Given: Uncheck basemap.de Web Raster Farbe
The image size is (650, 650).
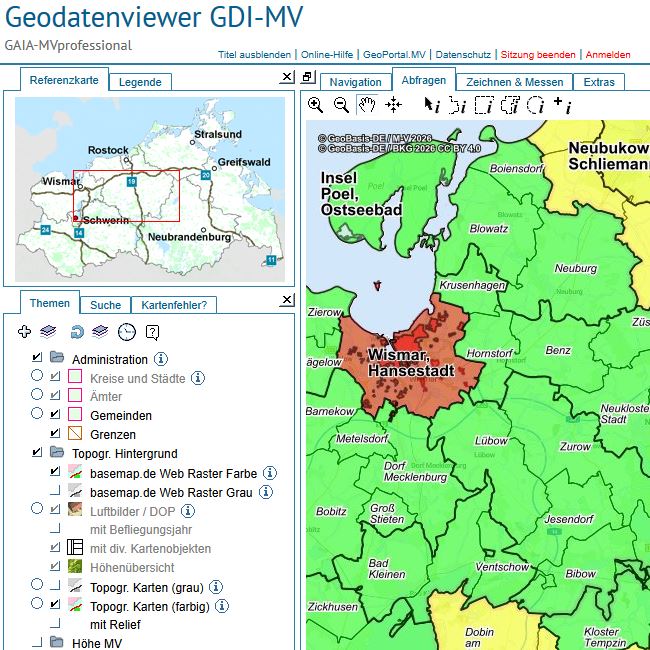Looking at the screenshot, I should pyautogui.click(x=55, y=471).
